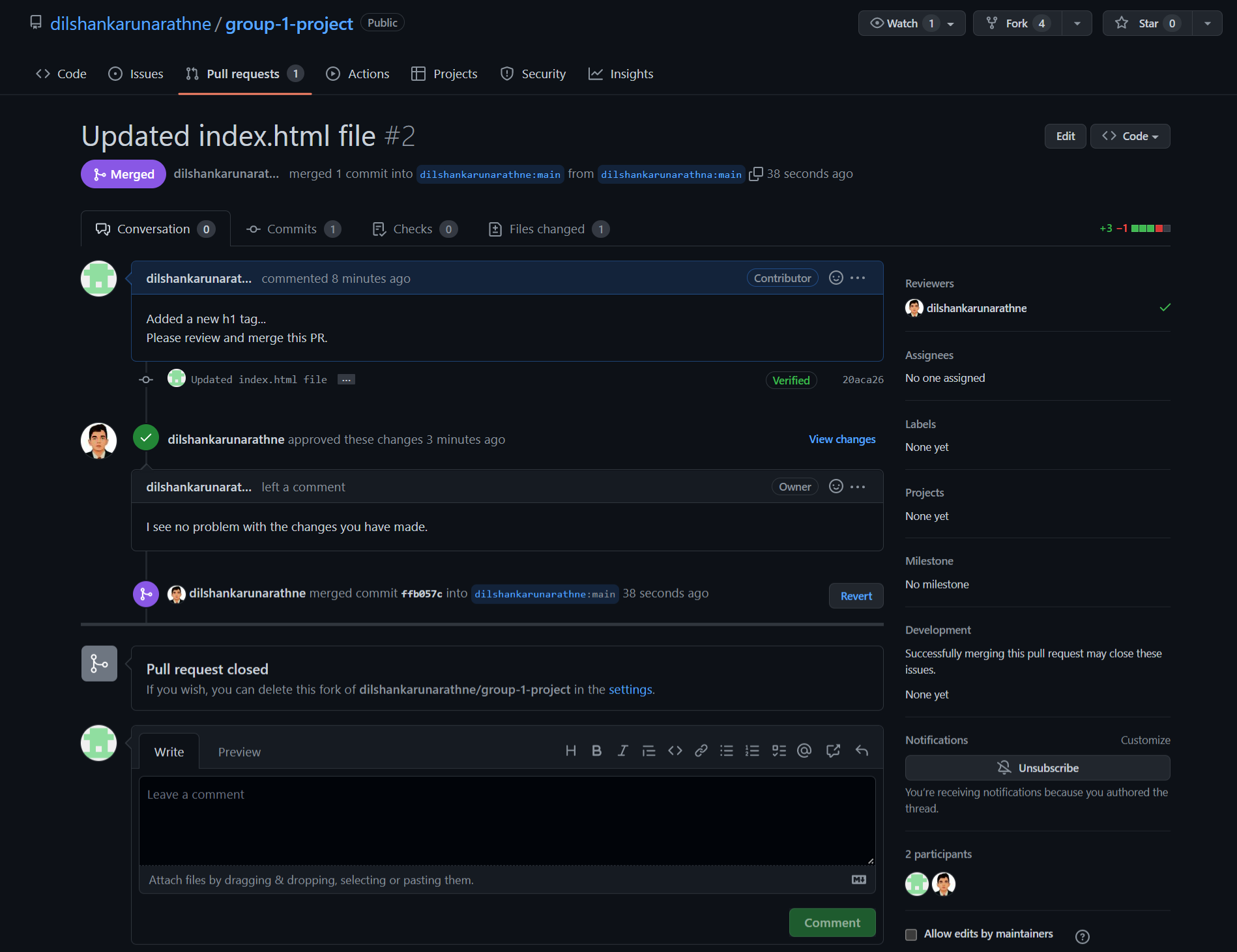Add emoji reaction to the Contributor comment
Viewport: 1237px width, 952px height.
836,278
